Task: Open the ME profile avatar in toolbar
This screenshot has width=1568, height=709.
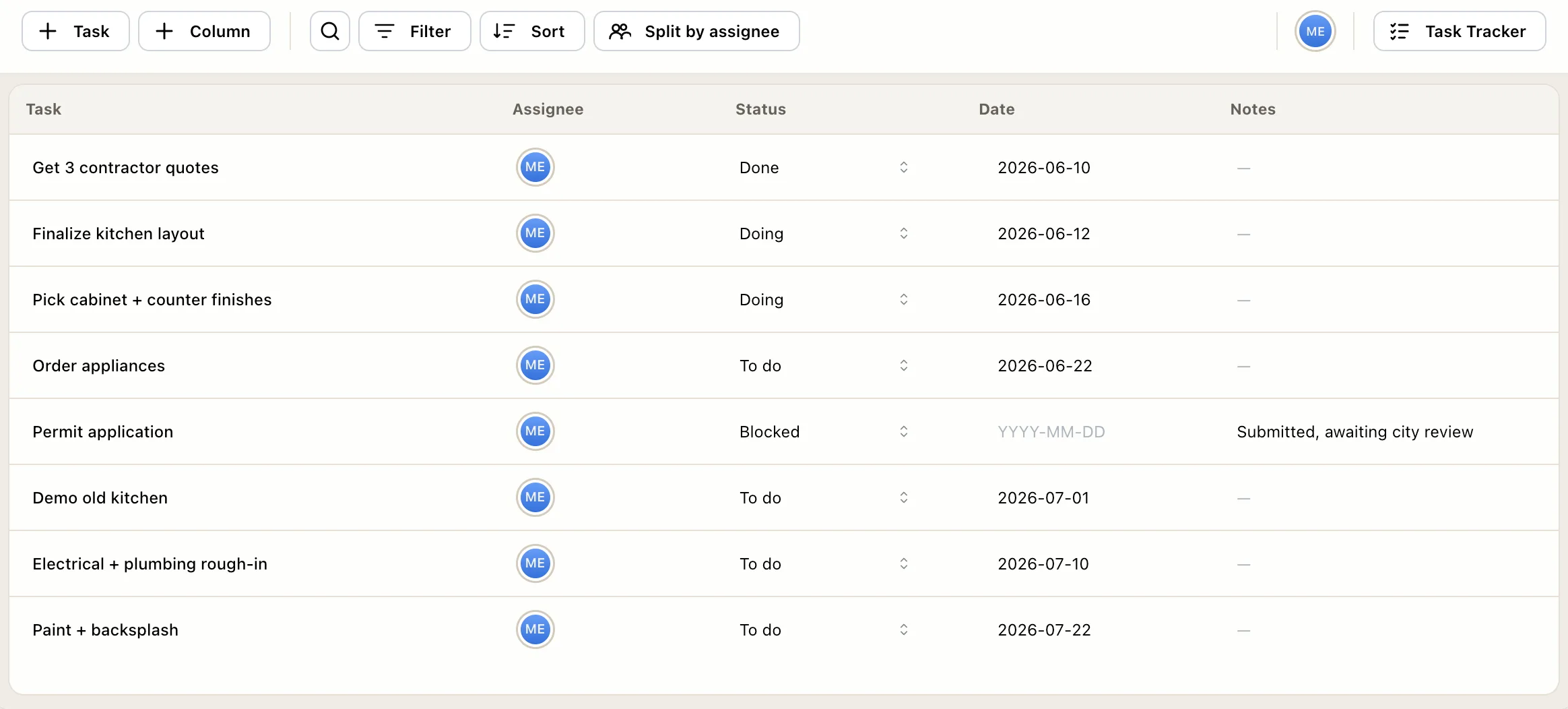Action: coord(1315,31)
